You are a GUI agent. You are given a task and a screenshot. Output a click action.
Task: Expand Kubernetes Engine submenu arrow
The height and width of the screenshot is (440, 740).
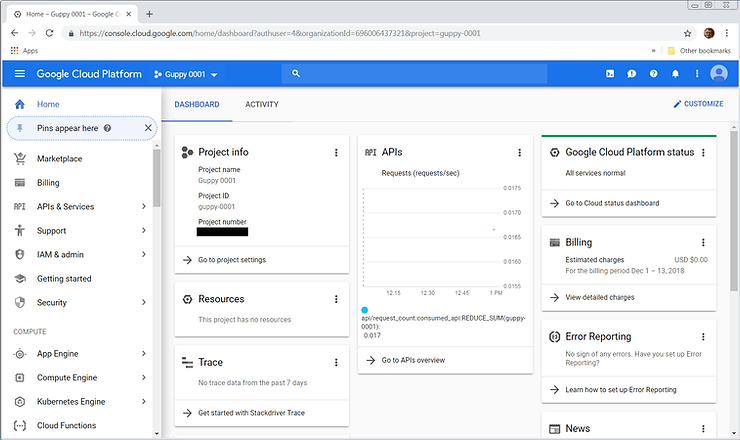point(144,402)
